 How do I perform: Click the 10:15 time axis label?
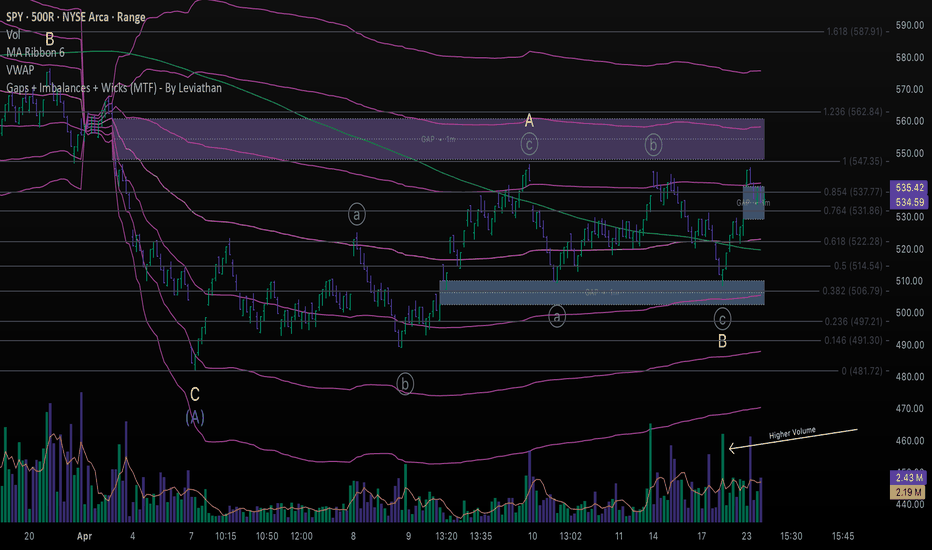click(x=225, y=536)
